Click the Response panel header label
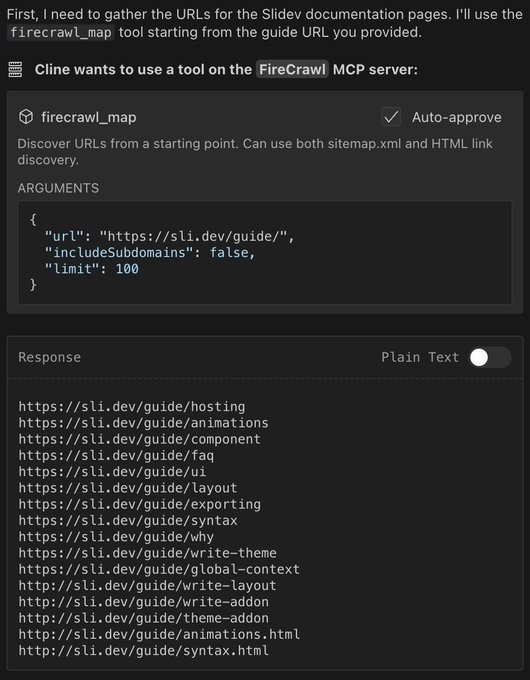530x680 pixels. 49,357
